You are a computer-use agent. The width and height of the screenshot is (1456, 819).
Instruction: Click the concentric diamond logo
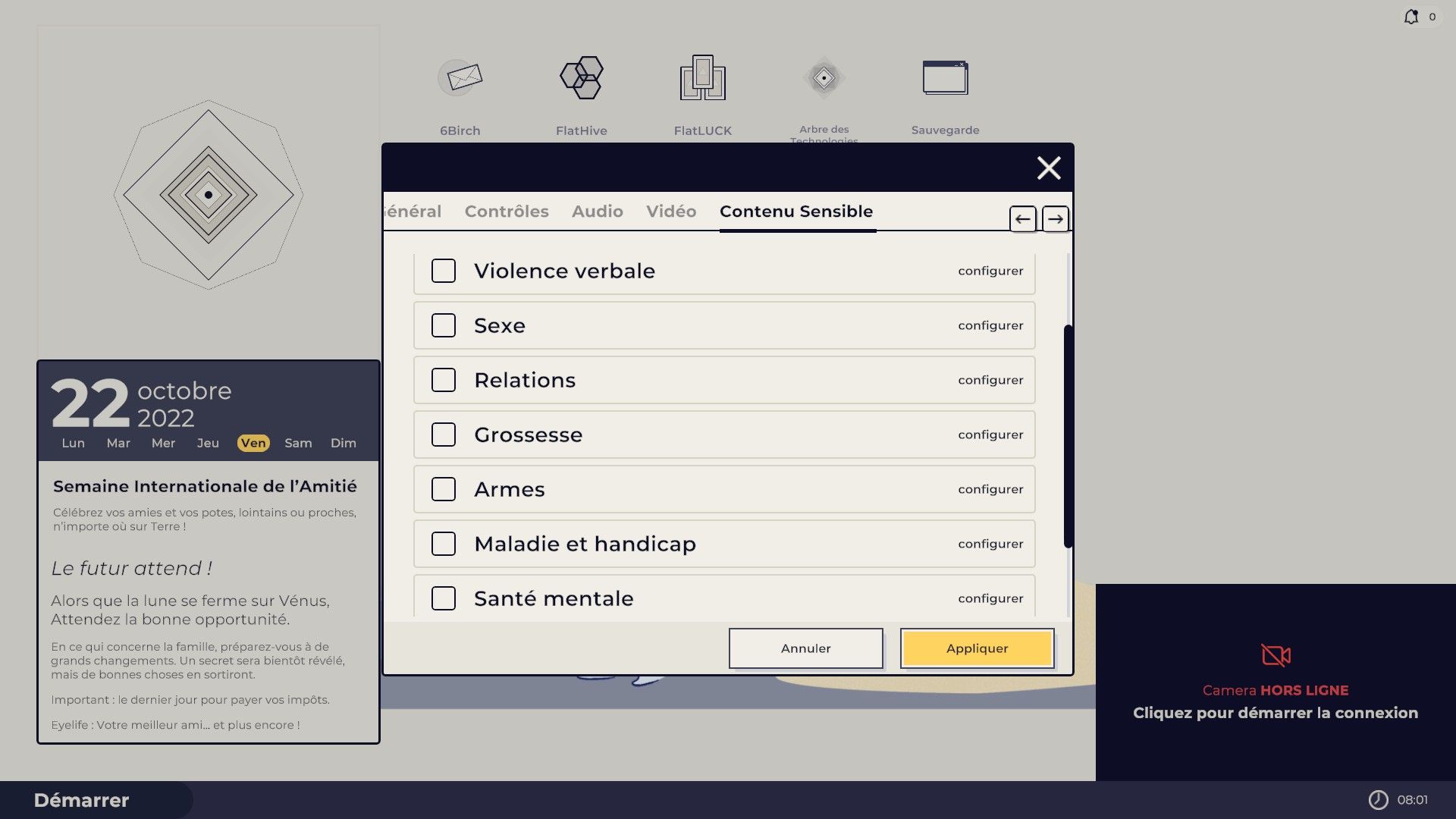(209, 195)
